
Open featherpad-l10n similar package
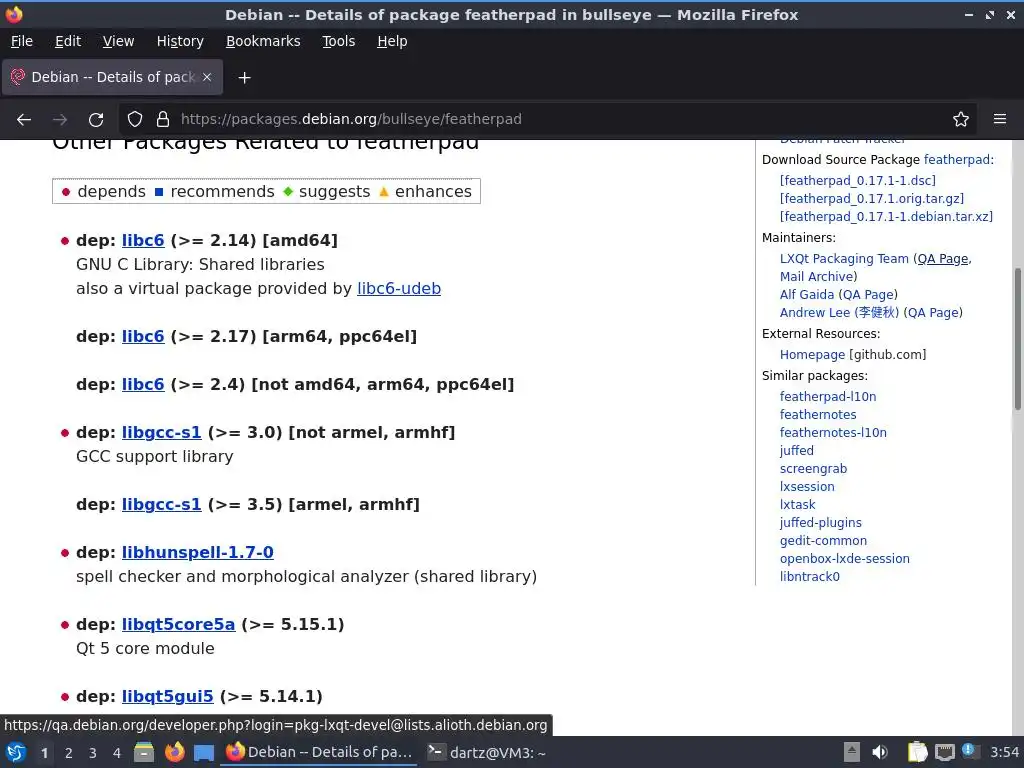coord(827,396)
